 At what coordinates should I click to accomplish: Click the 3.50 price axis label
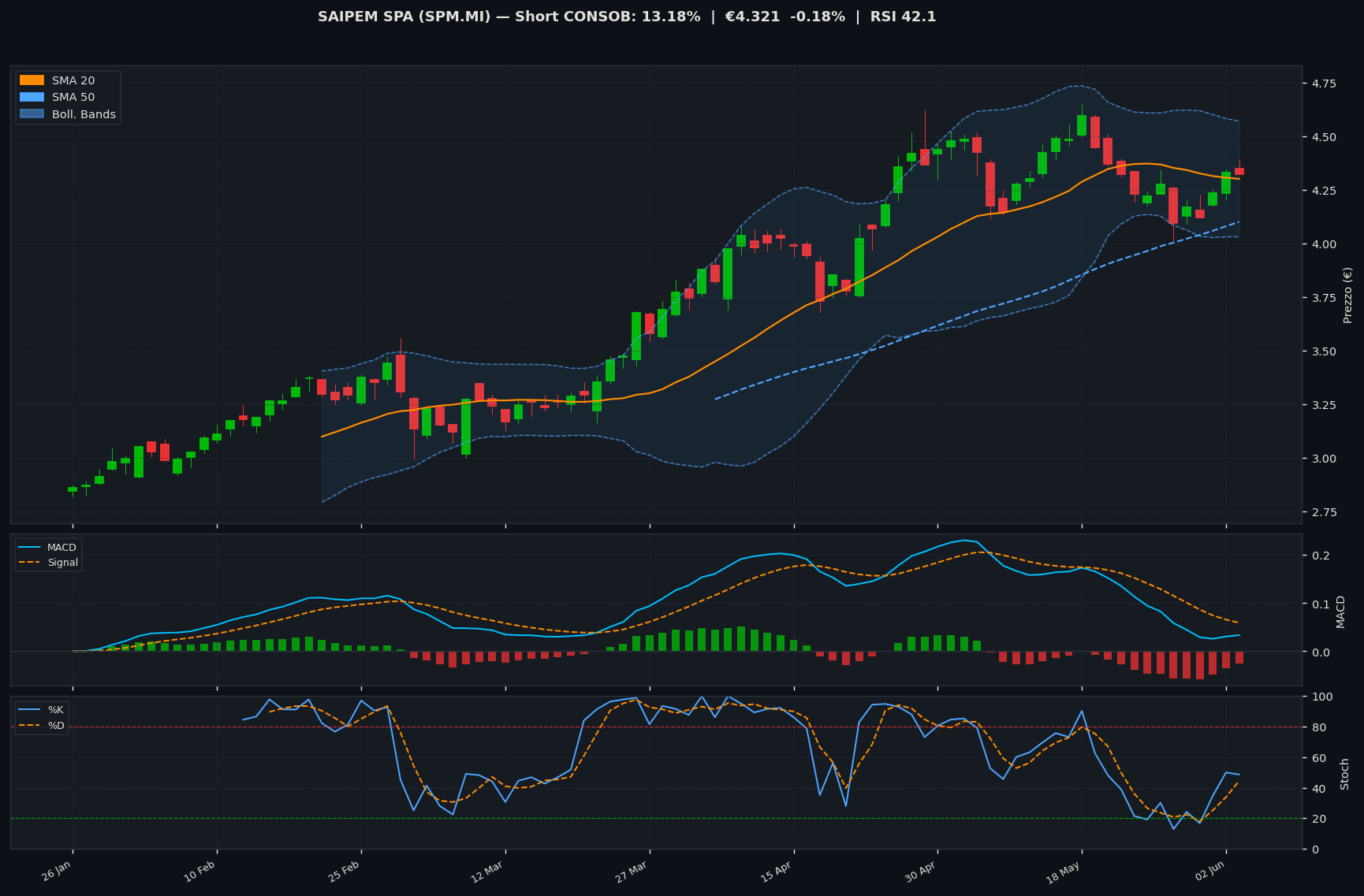click(1324, 351)
